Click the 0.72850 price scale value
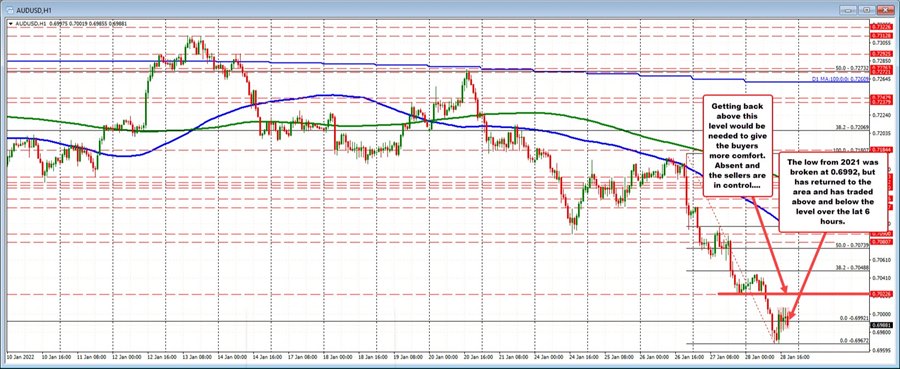900x369 pixels. click(x=882, y=61)
